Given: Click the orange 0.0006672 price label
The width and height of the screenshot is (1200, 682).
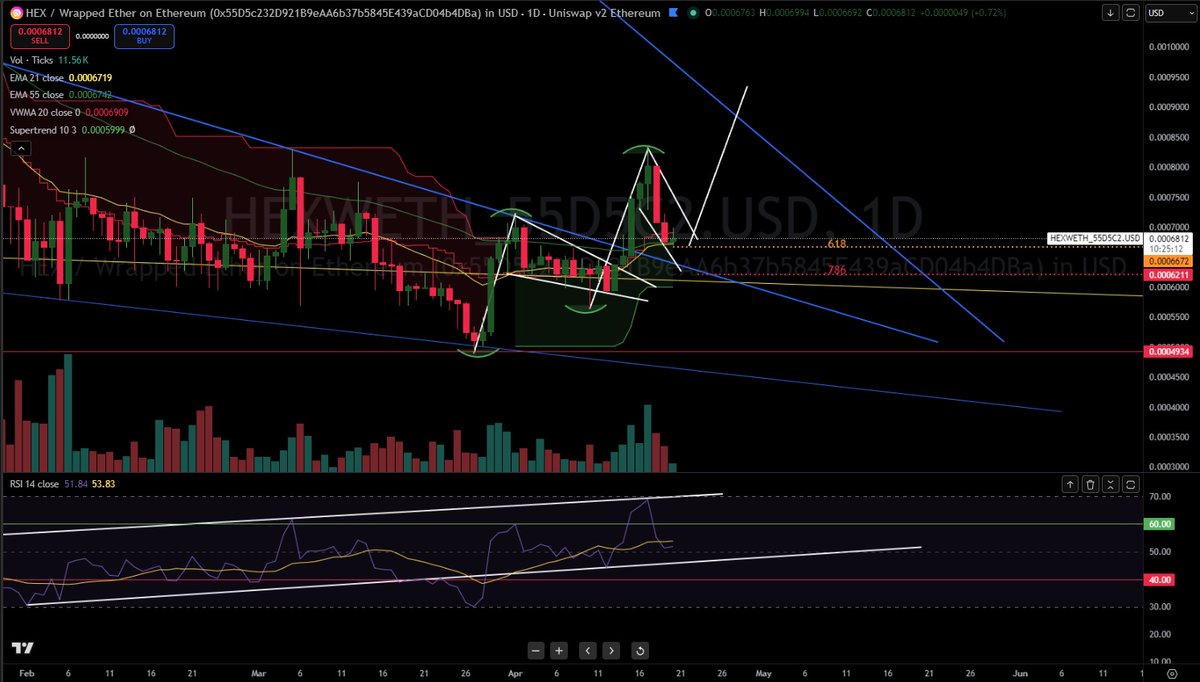Looking at the screenshot, I should (x=1170, y=261).
